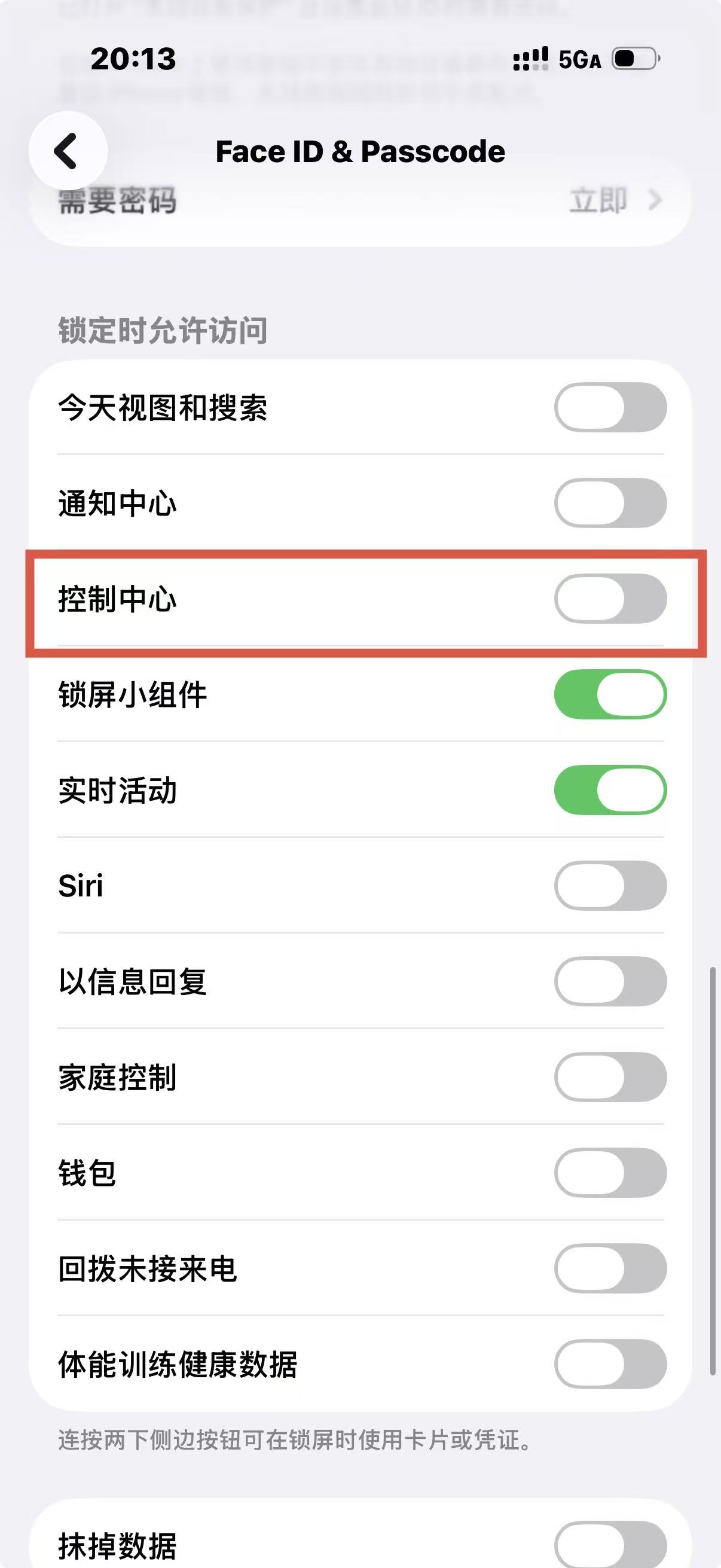Tap the back arrow button
Screen dimensions: 721x1568
click(x=68, y=150)
